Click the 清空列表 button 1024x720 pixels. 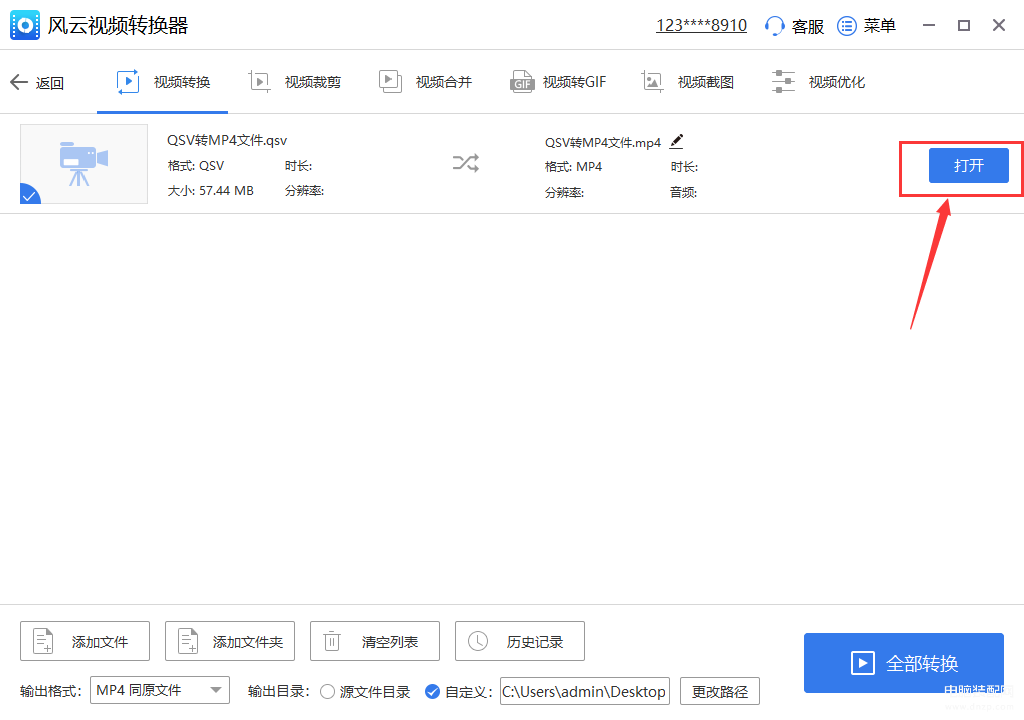375,642
